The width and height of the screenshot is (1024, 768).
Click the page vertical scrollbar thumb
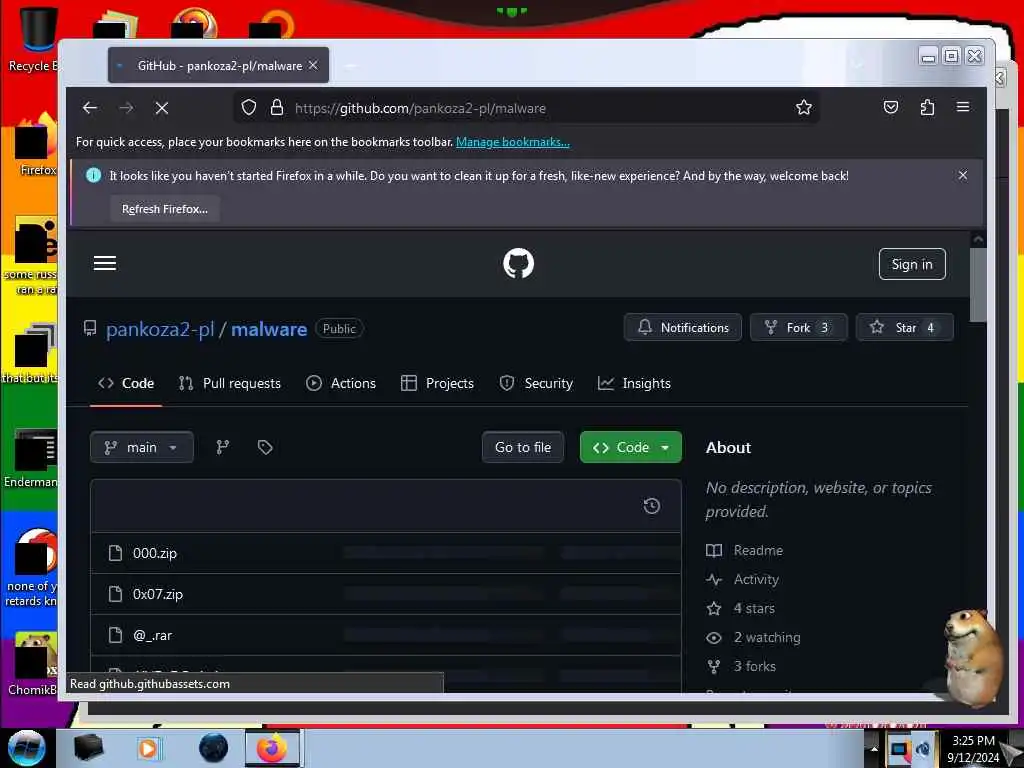click(x=978, y=285)
